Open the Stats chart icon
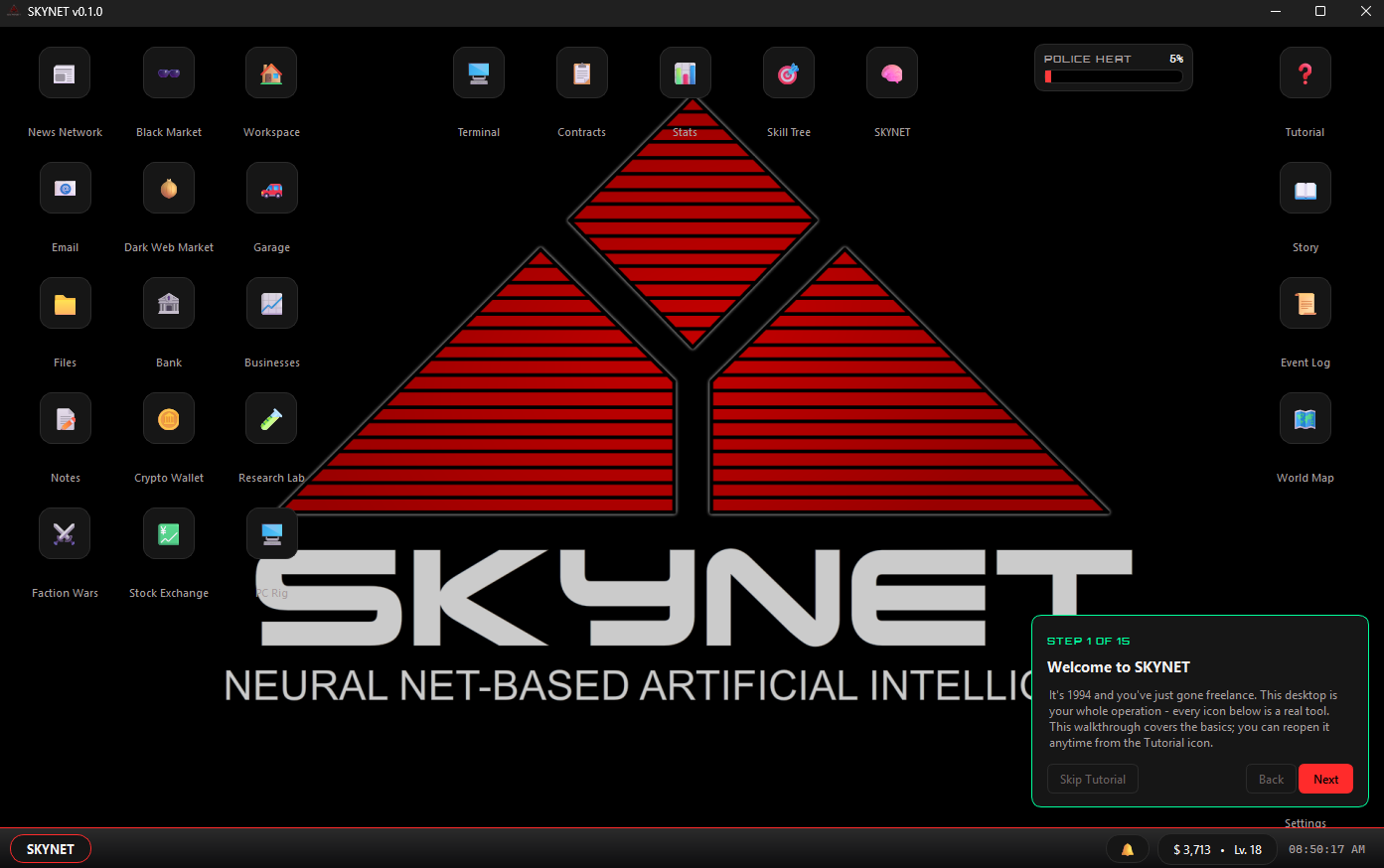 686,73
